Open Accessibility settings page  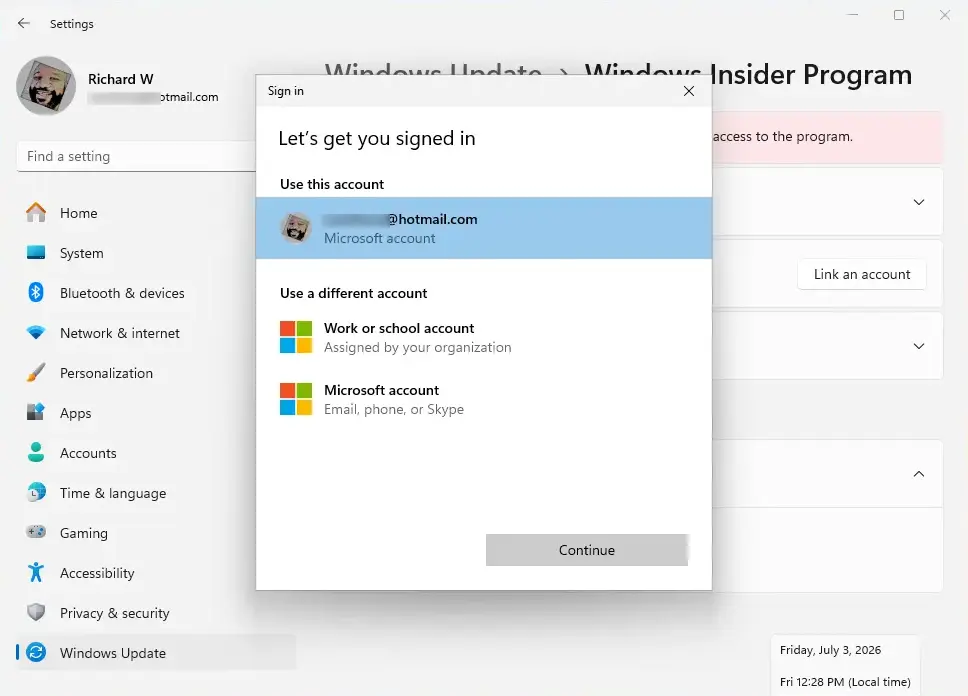[156, 572]
